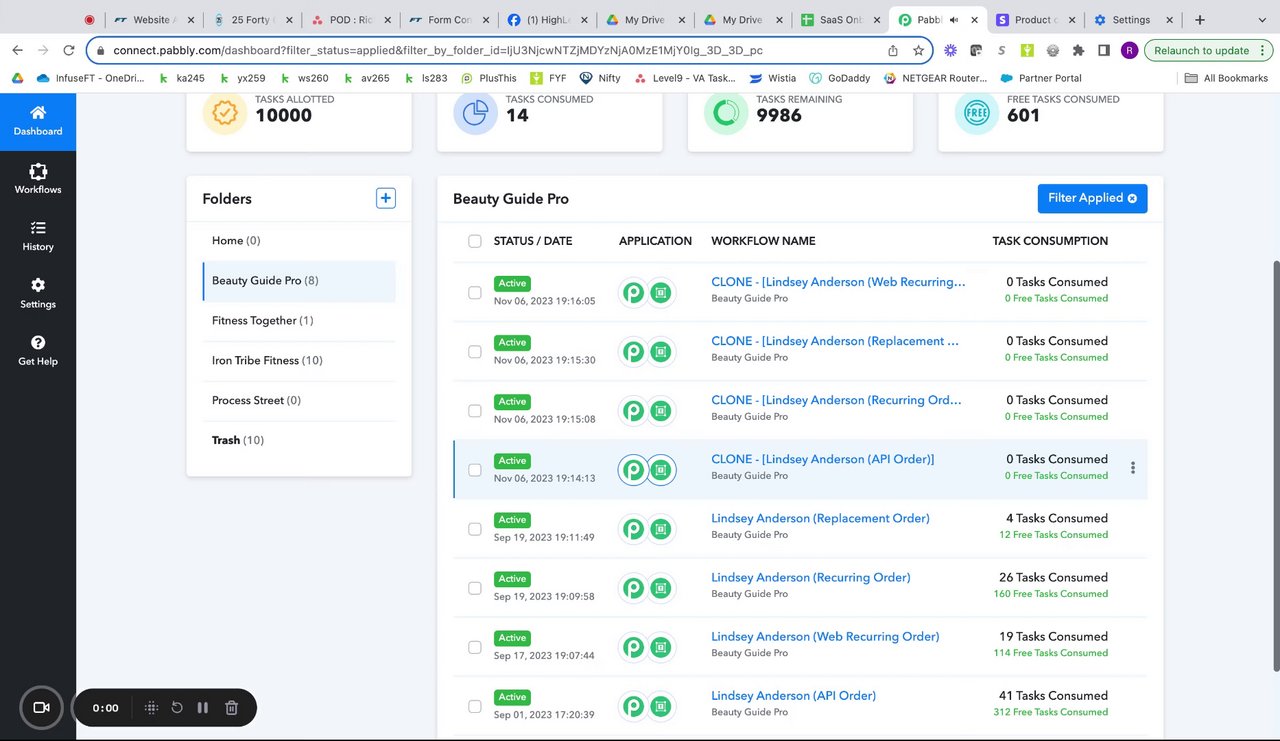Image resolution: width=1280 pixels, height=741 pixels.
Task: Reload the page
Action: [69, 50]
